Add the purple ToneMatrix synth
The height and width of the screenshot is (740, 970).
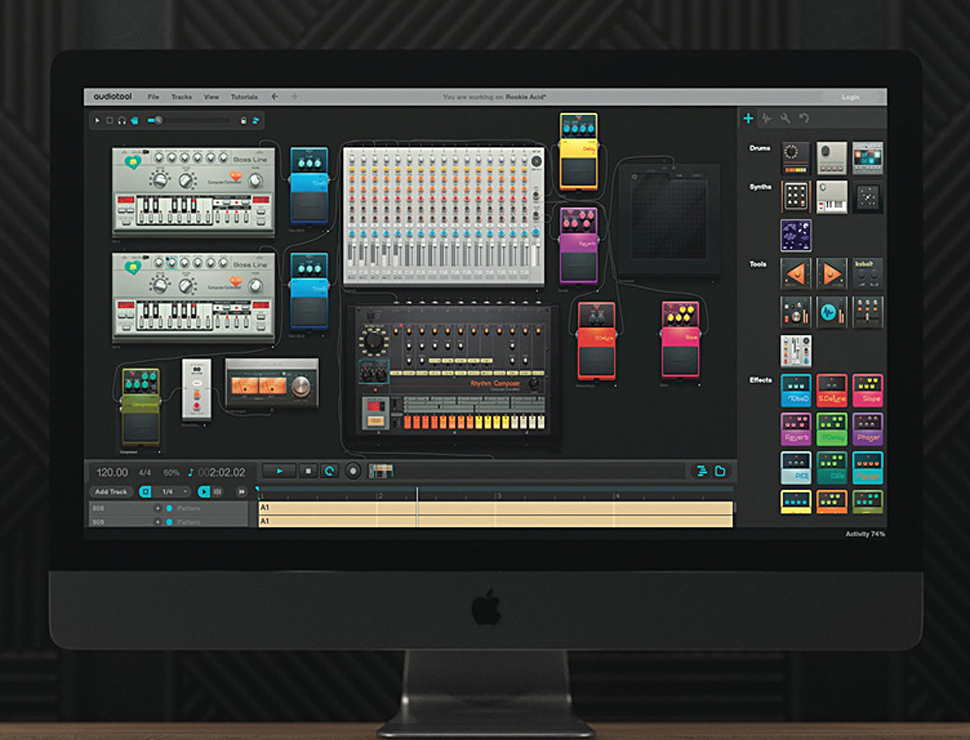pyautogui.click(x=796, y=235)
